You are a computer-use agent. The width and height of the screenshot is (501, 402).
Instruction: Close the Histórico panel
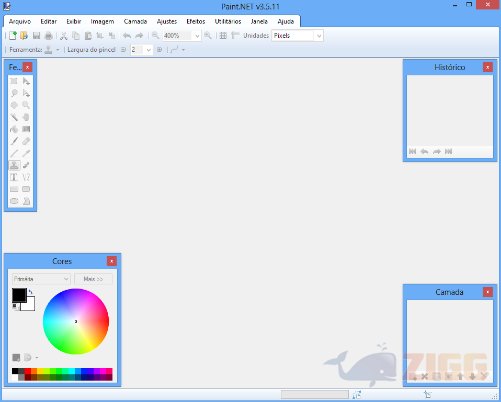[487, 67]
